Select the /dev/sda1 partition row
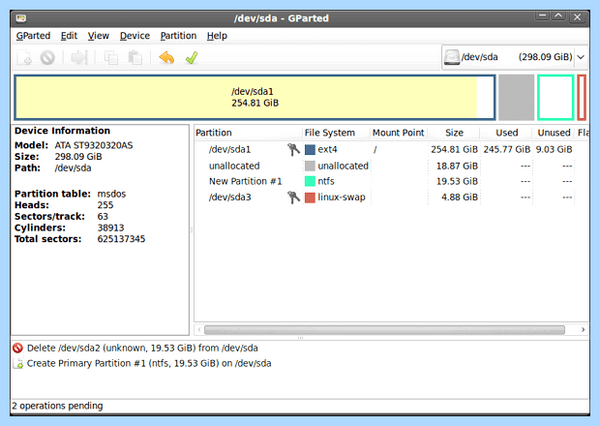 391,149
